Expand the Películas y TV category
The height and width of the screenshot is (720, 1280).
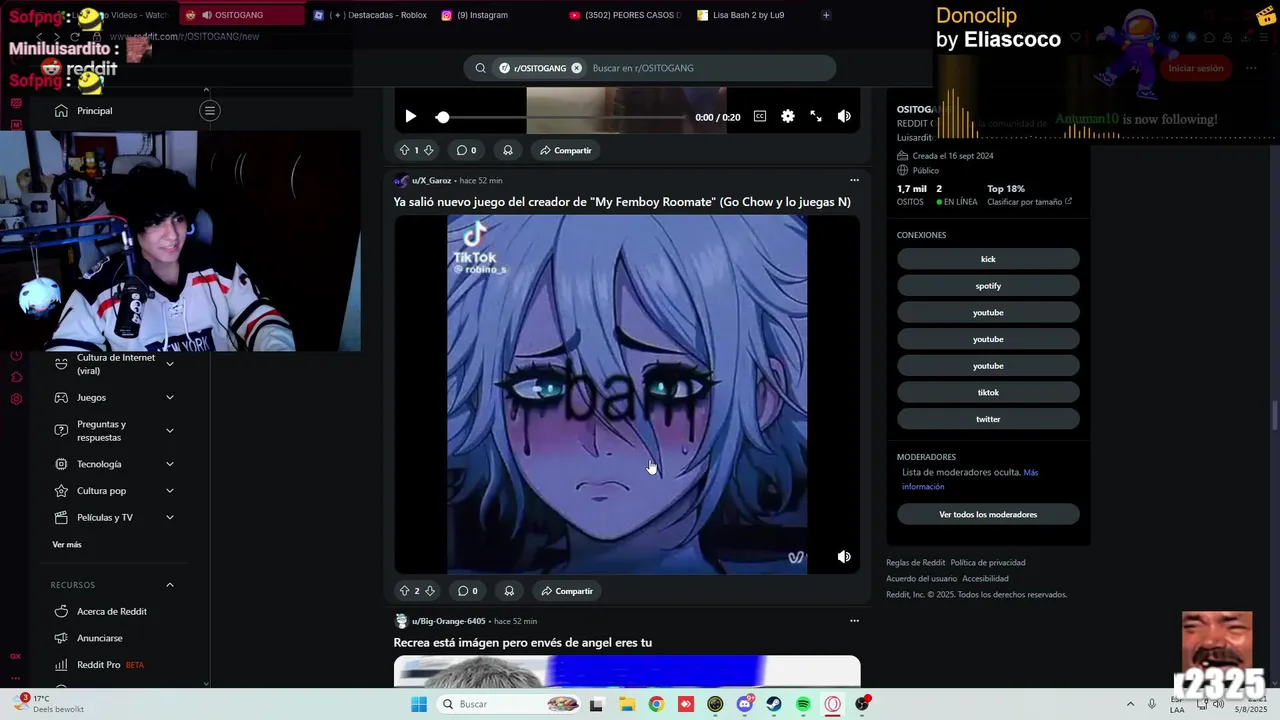click(169, 517)
